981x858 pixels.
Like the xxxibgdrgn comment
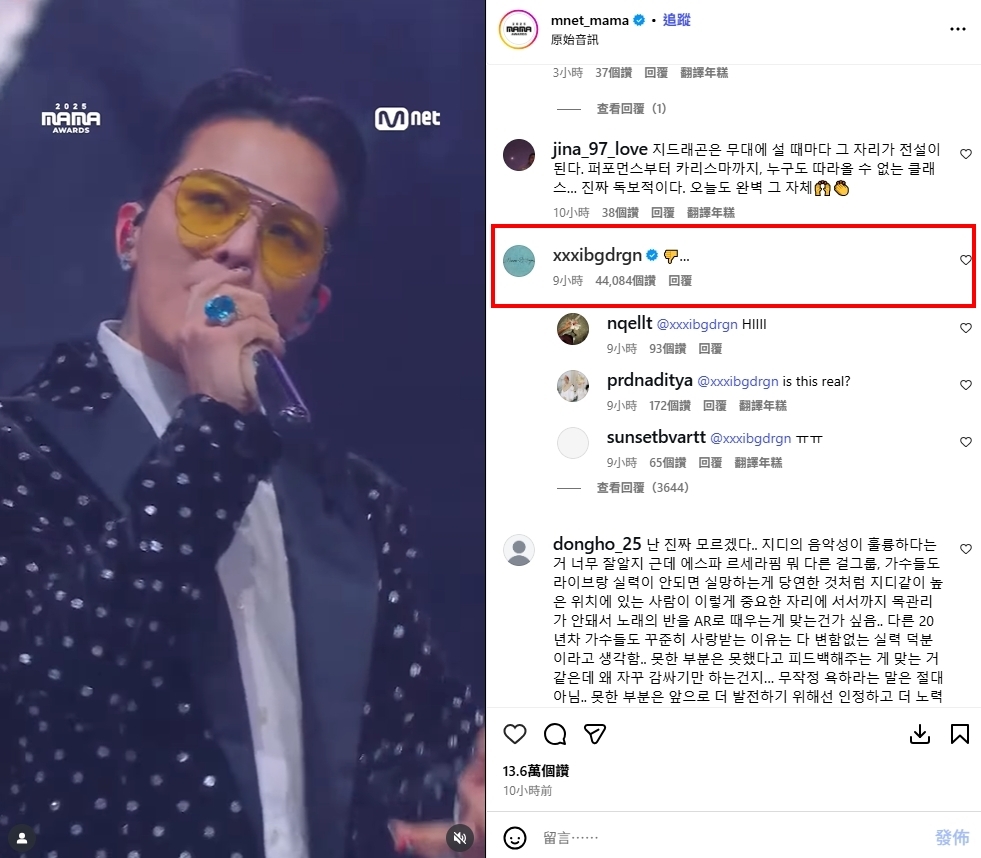(965, 260)
